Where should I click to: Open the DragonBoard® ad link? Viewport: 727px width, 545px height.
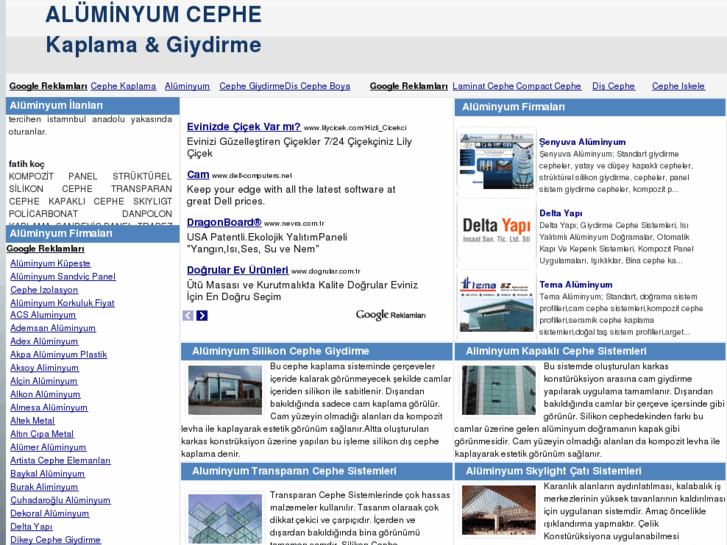point(224,222)
